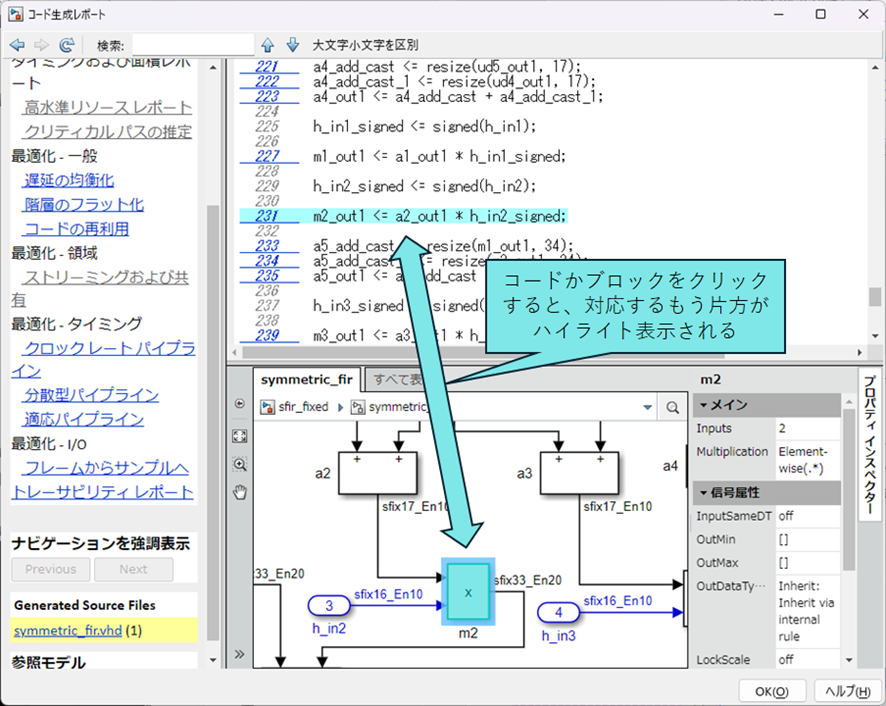This screenshot has height=706, width=886.
Task: Click inside the 検索 search field
Action: (192, 45)
